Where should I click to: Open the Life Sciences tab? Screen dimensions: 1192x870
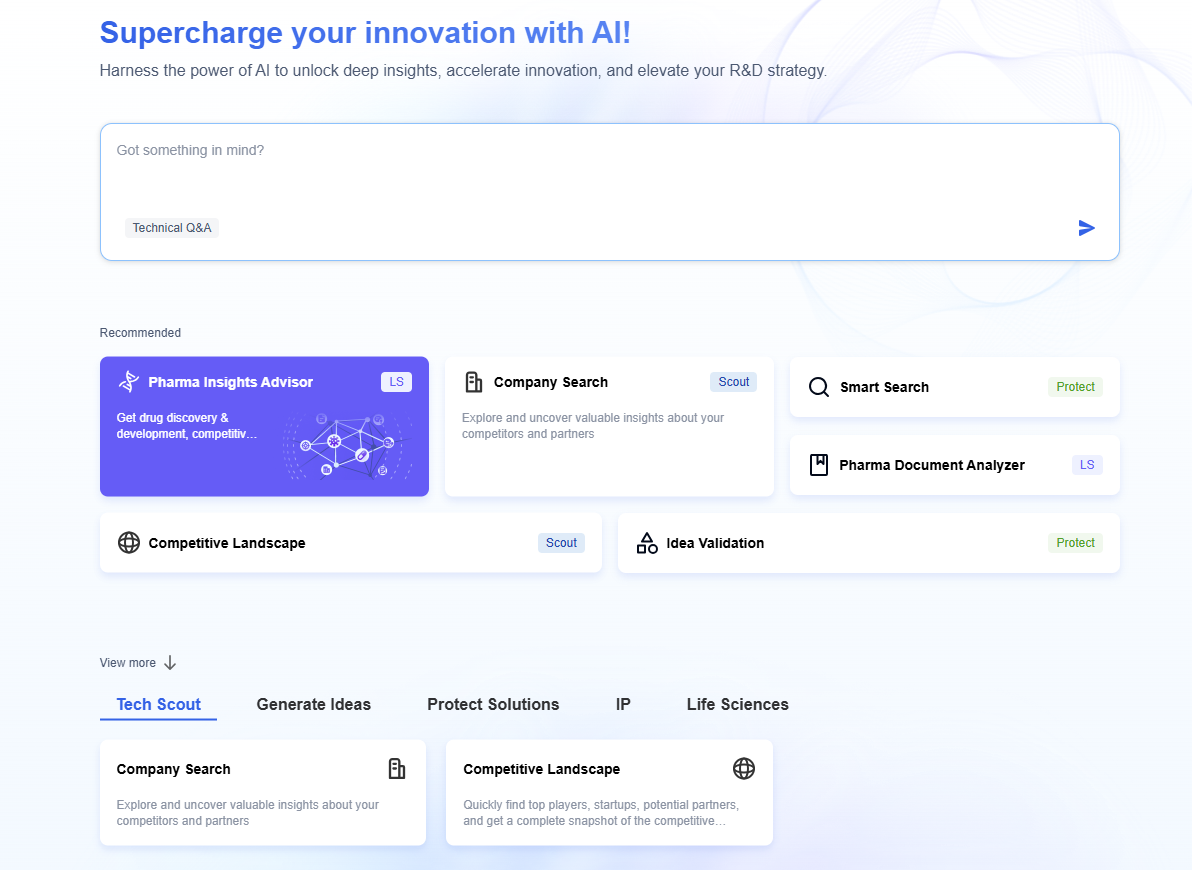737,705
